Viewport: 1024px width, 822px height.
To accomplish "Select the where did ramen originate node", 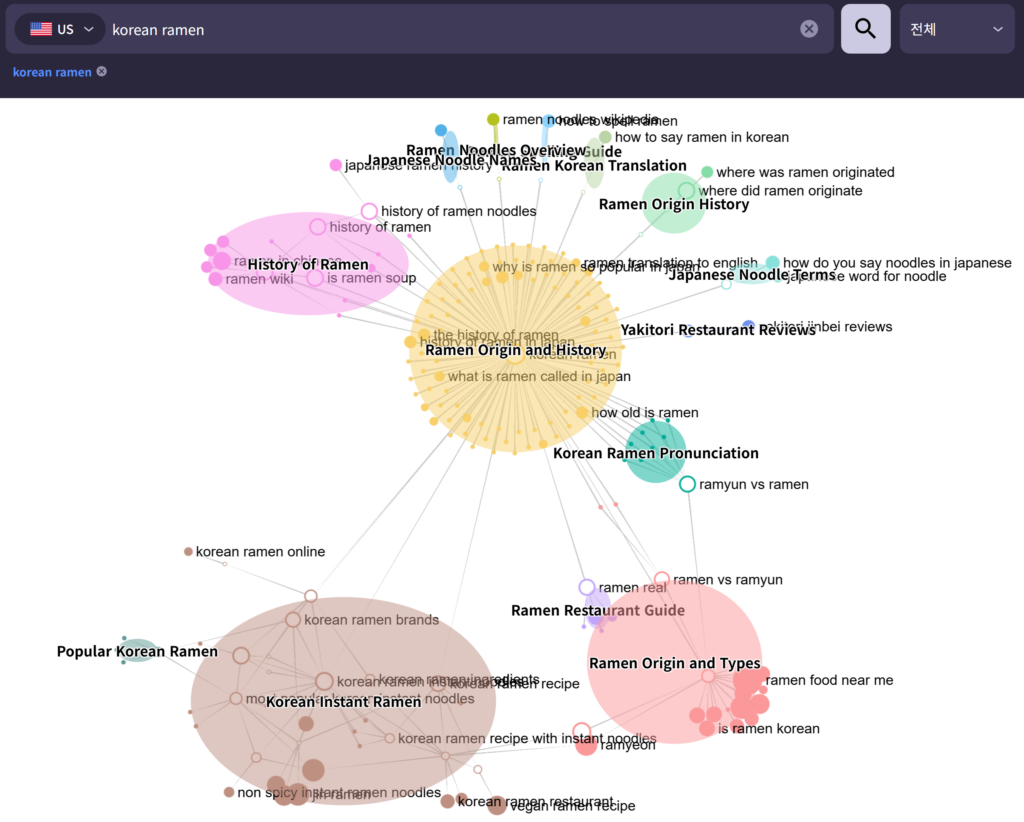I will click(x=686, y=190).
